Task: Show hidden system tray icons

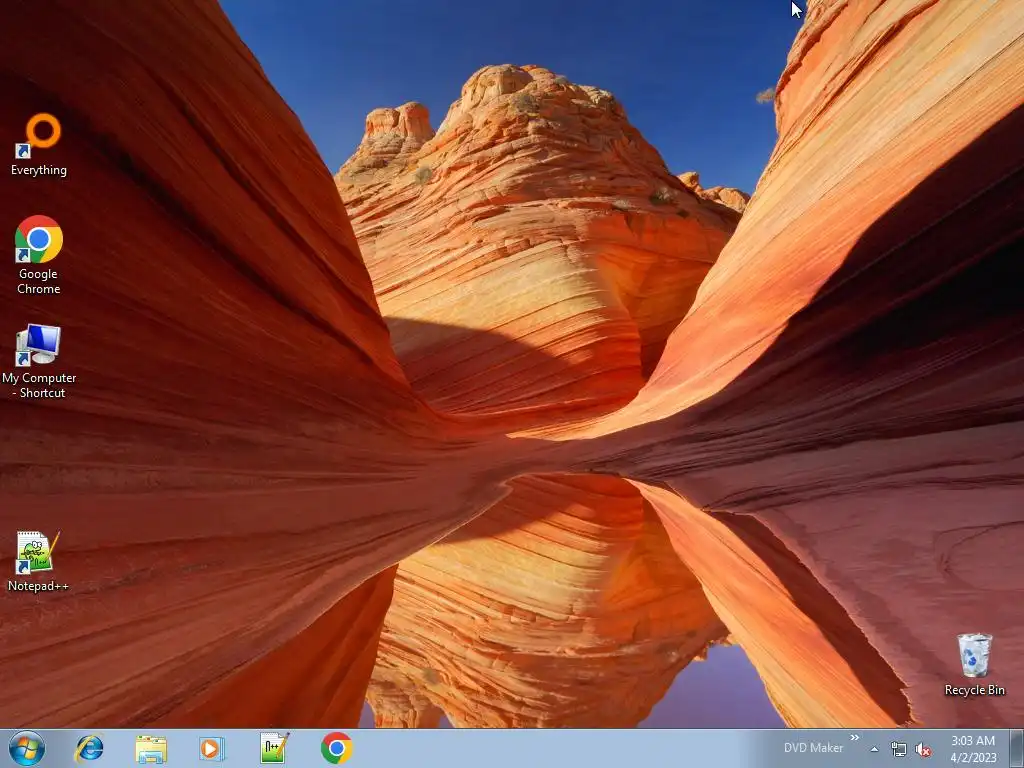Action: point(874,750)
